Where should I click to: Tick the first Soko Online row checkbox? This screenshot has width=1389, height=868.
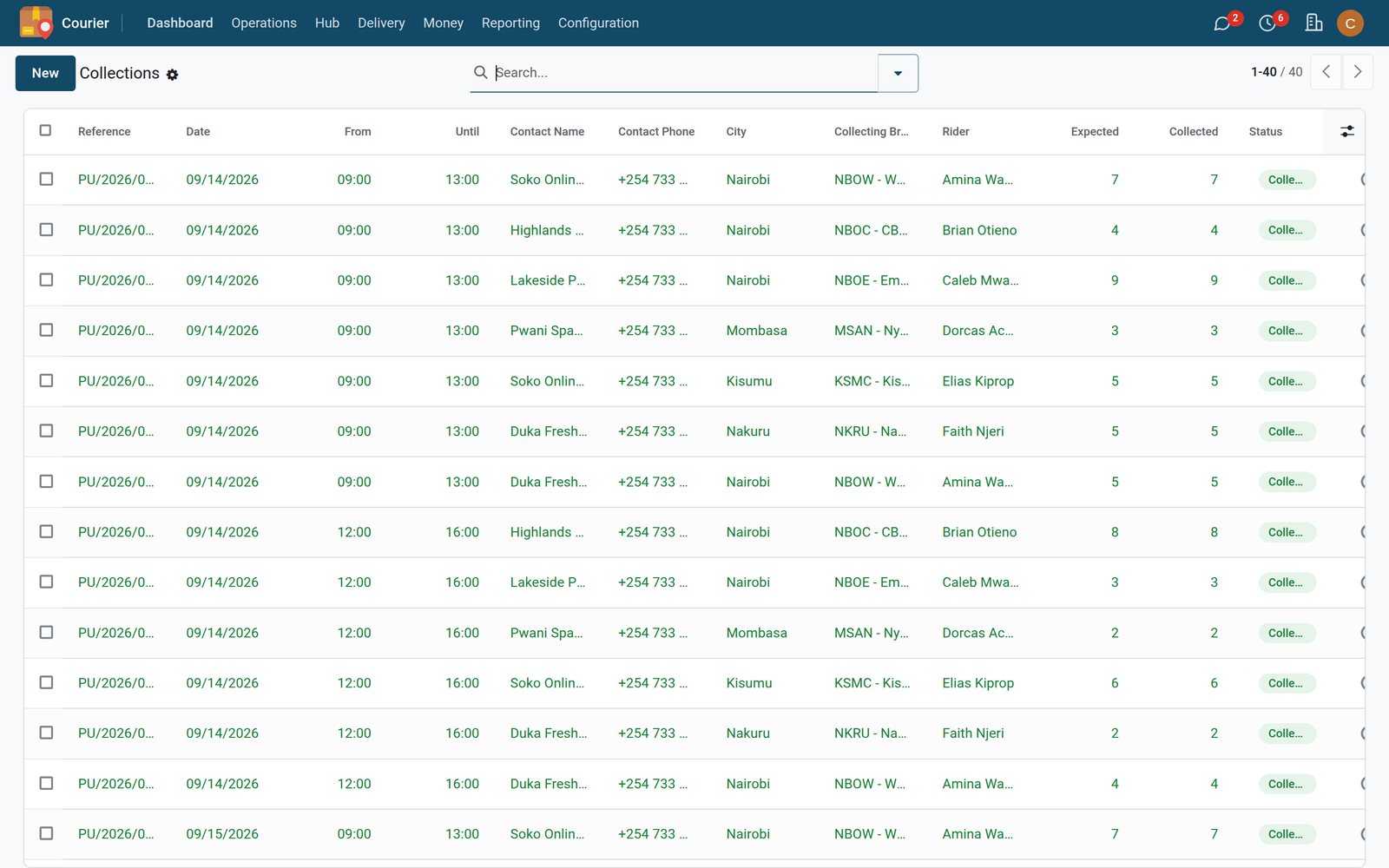point(46,179)
